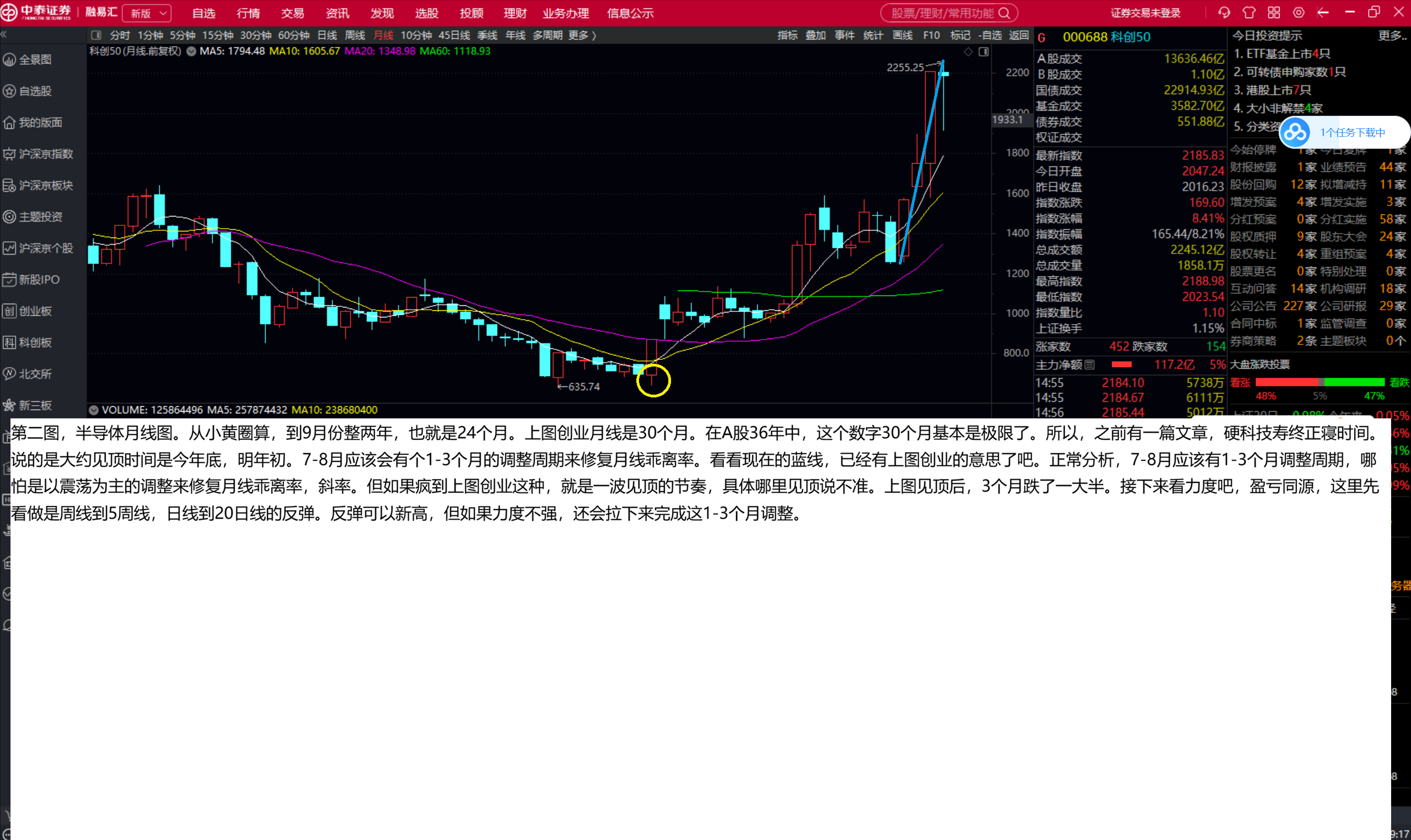Open the settings gear icon in title bar

(1299, 13)
